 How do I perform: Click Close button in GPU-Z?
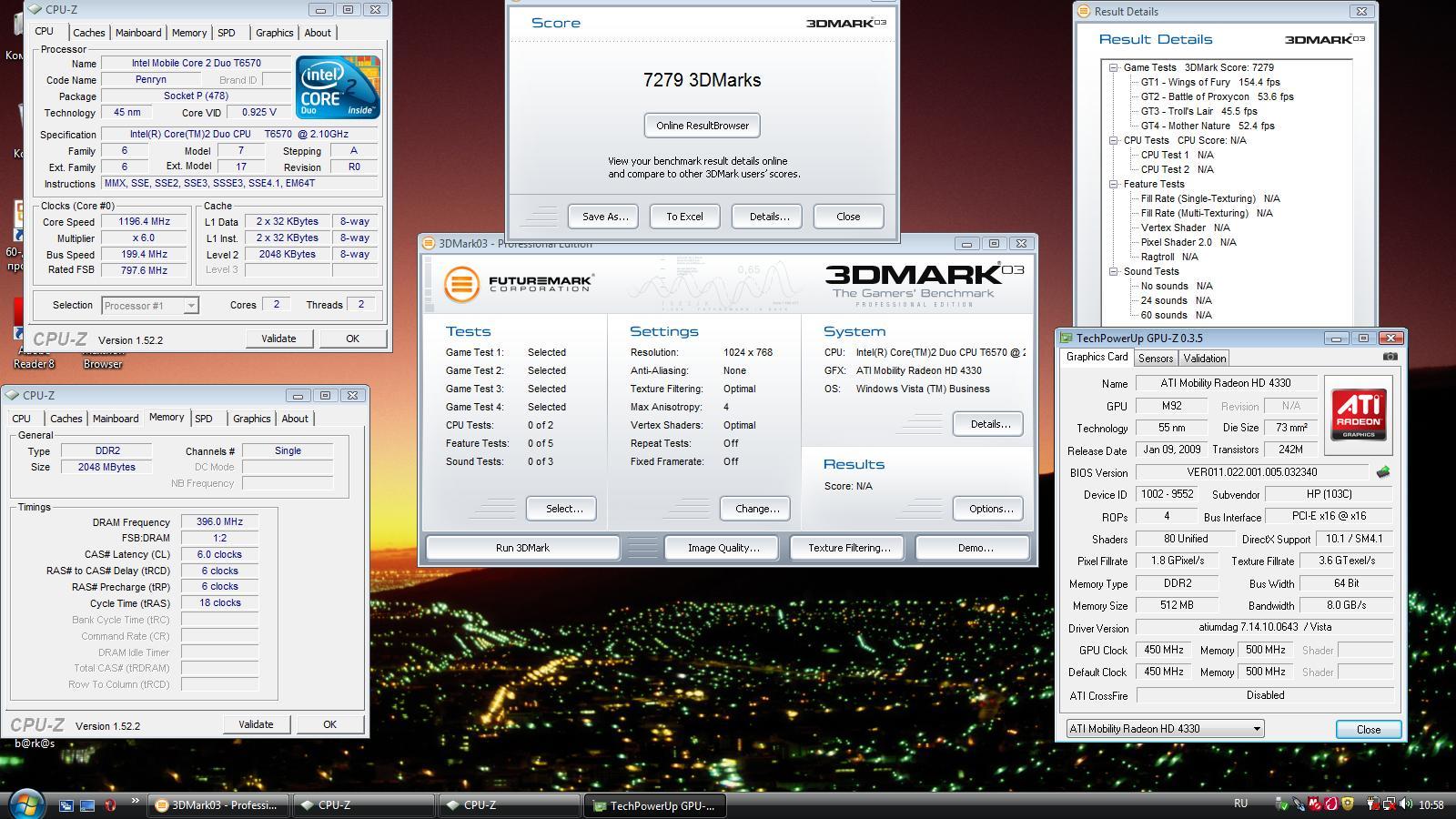click(1368, 730)
